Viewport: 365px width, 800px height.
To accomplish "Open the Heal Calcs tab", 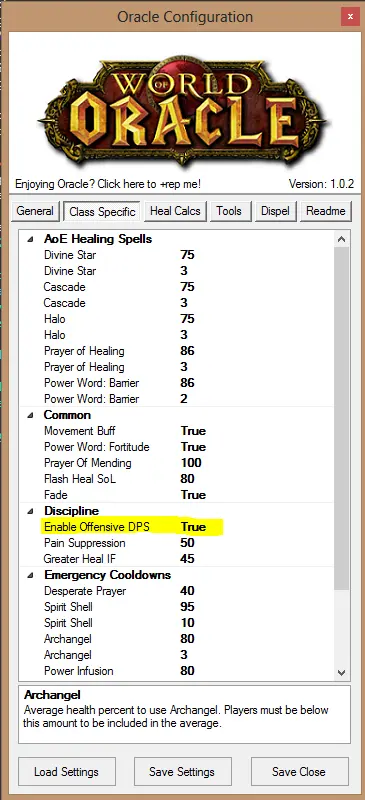I will pyautogui.click(x=175, y=211).
